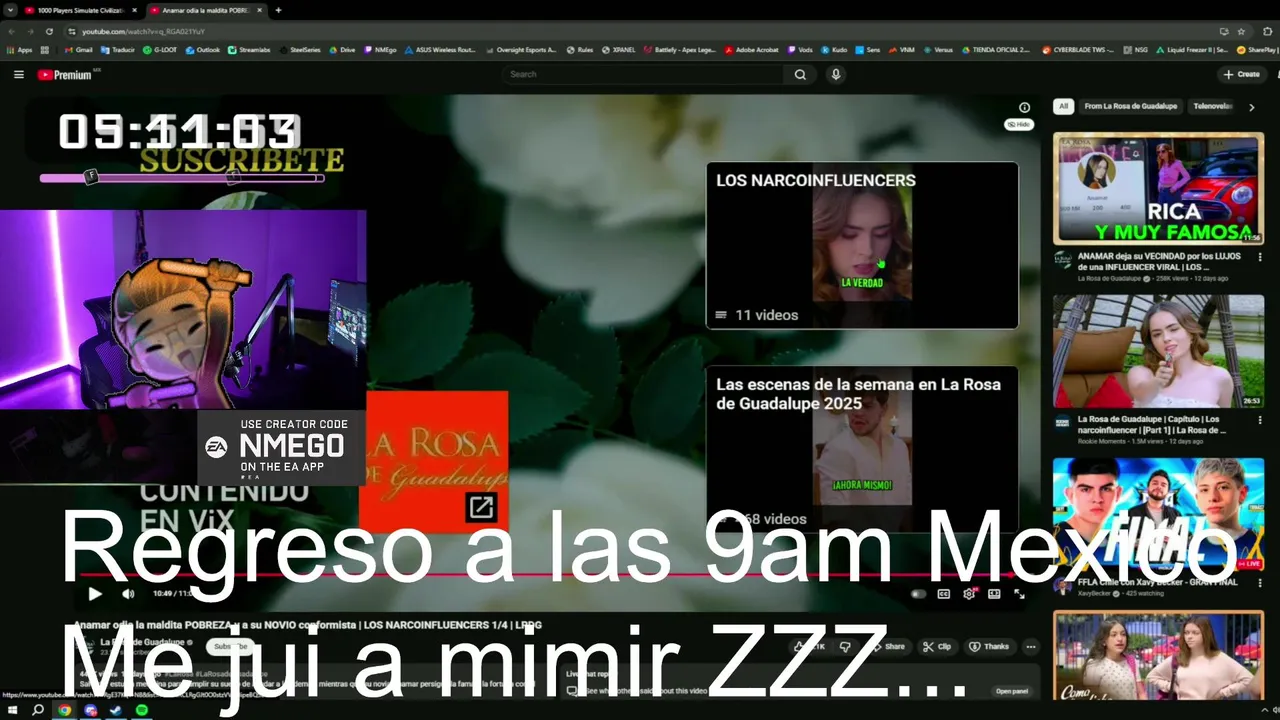Viewport: 1280px width, 720px height.
Task: Go back with browser back arrow
Action: pyautogui.click(x=12, y=31)
